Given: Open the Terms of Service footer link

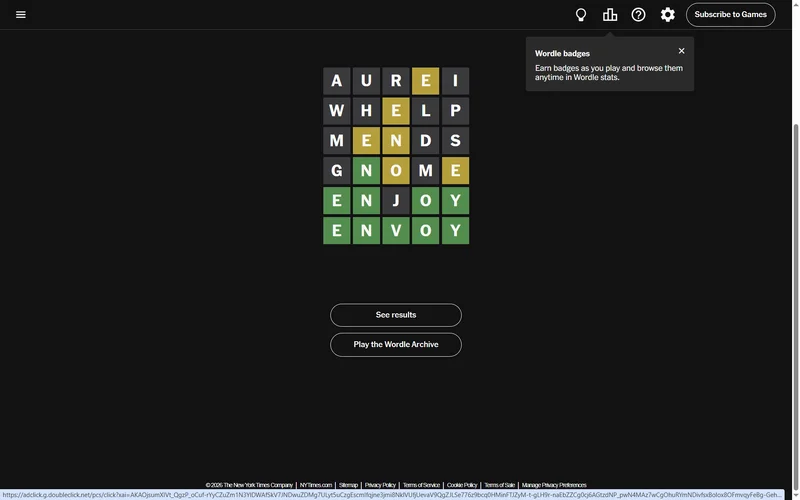Looking at the screenshot, I should (x=421, y=485).
